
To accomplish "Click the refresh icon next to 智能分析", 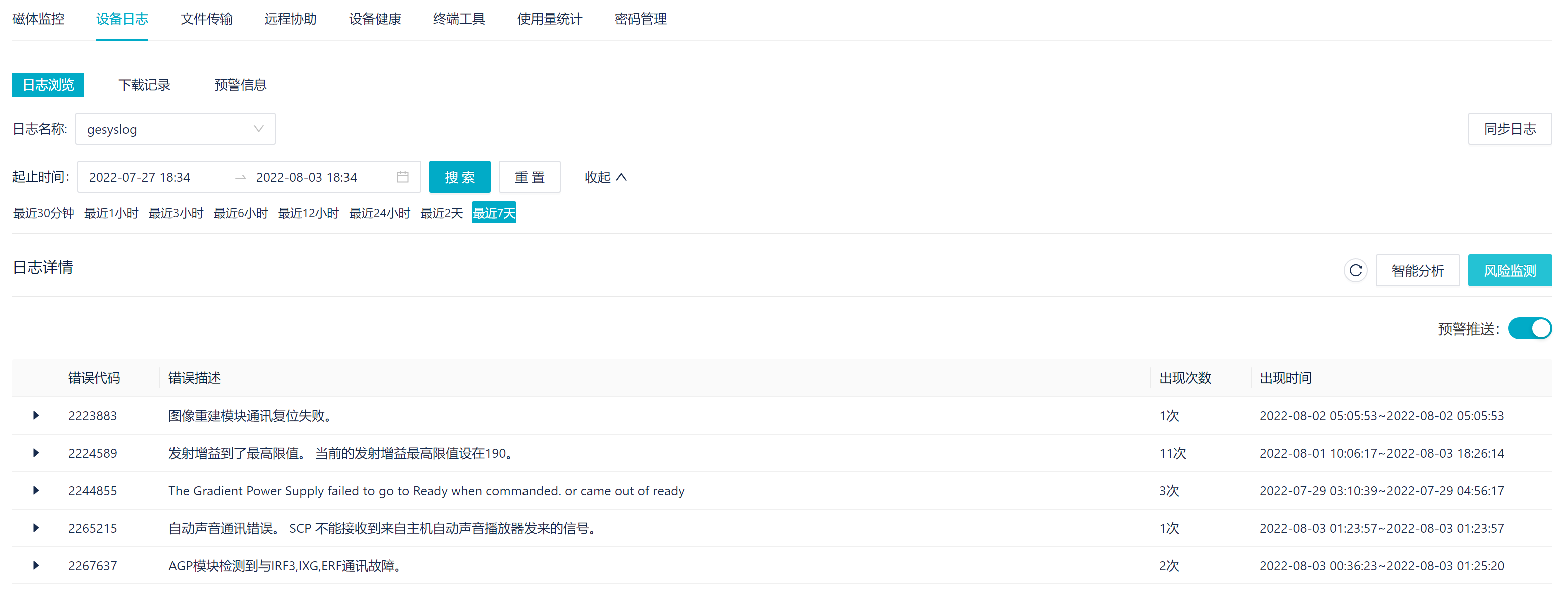I will [1355, 270].
